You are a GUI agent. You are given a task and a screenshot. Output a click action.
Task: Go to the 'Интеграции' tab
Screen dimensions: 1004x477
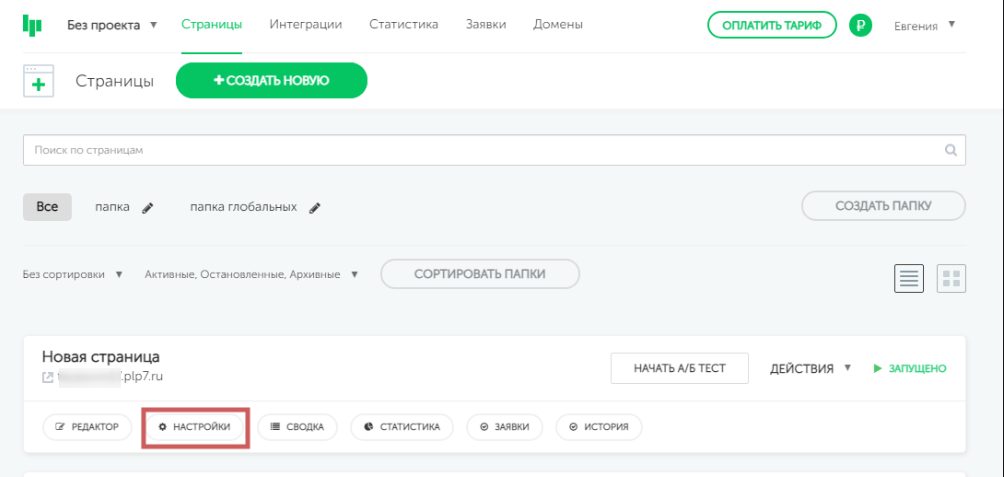pos(305,25)
